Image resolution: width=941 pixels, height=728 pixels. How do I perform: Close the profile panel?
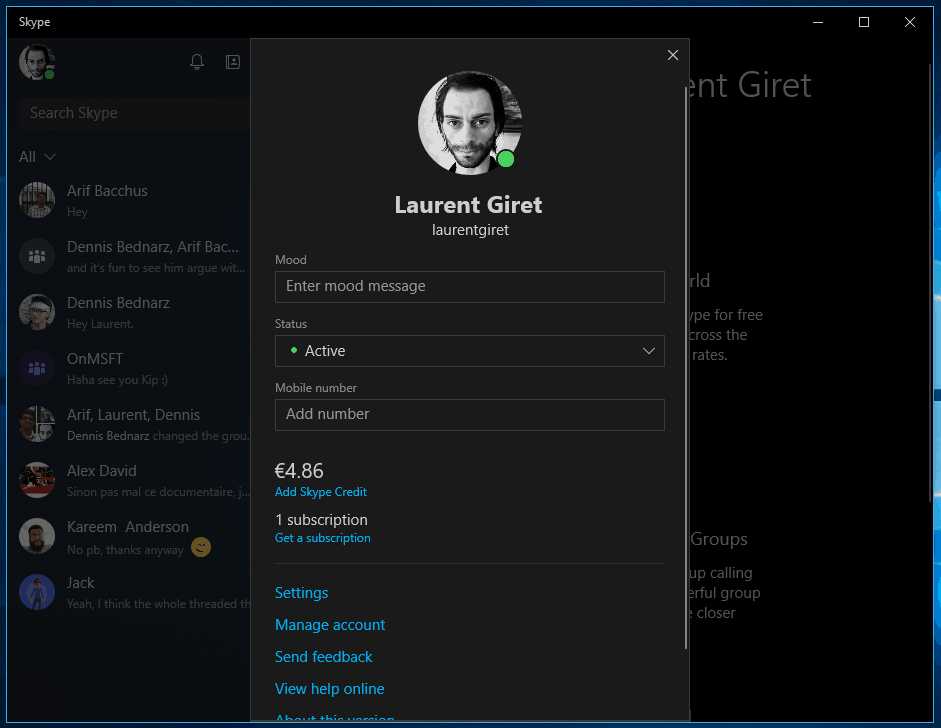(x=673, y=55)
